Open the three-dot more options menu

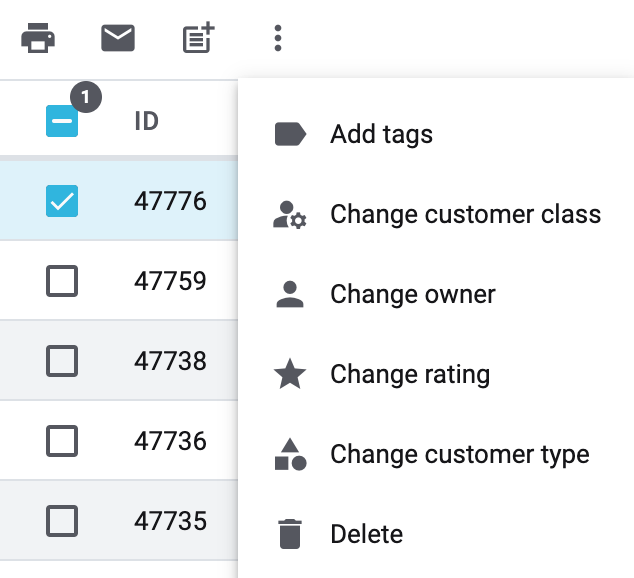click(x=278, y=39)
